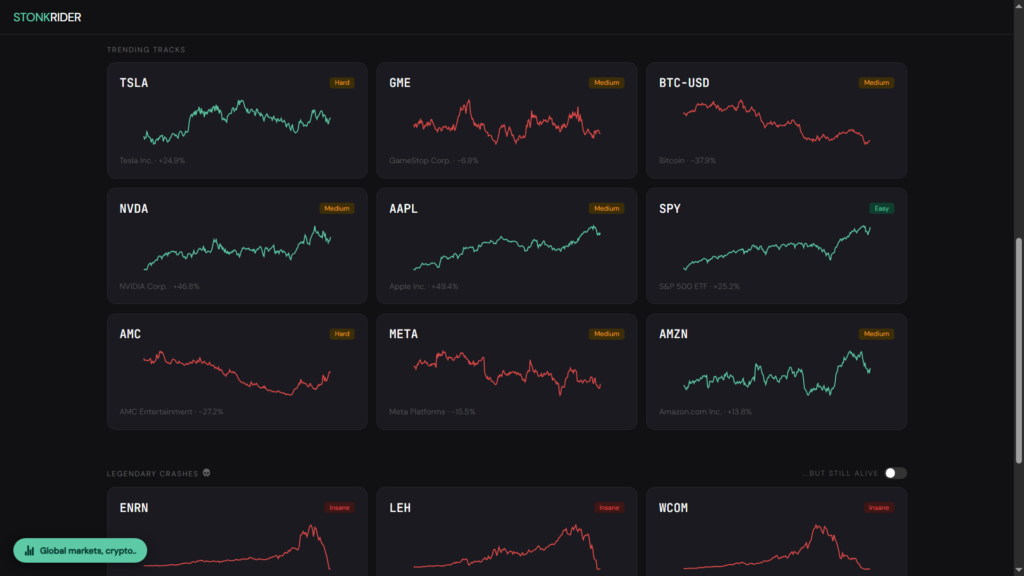
Task: Select the SPY Easy track
Action: (x=776, y=246)
